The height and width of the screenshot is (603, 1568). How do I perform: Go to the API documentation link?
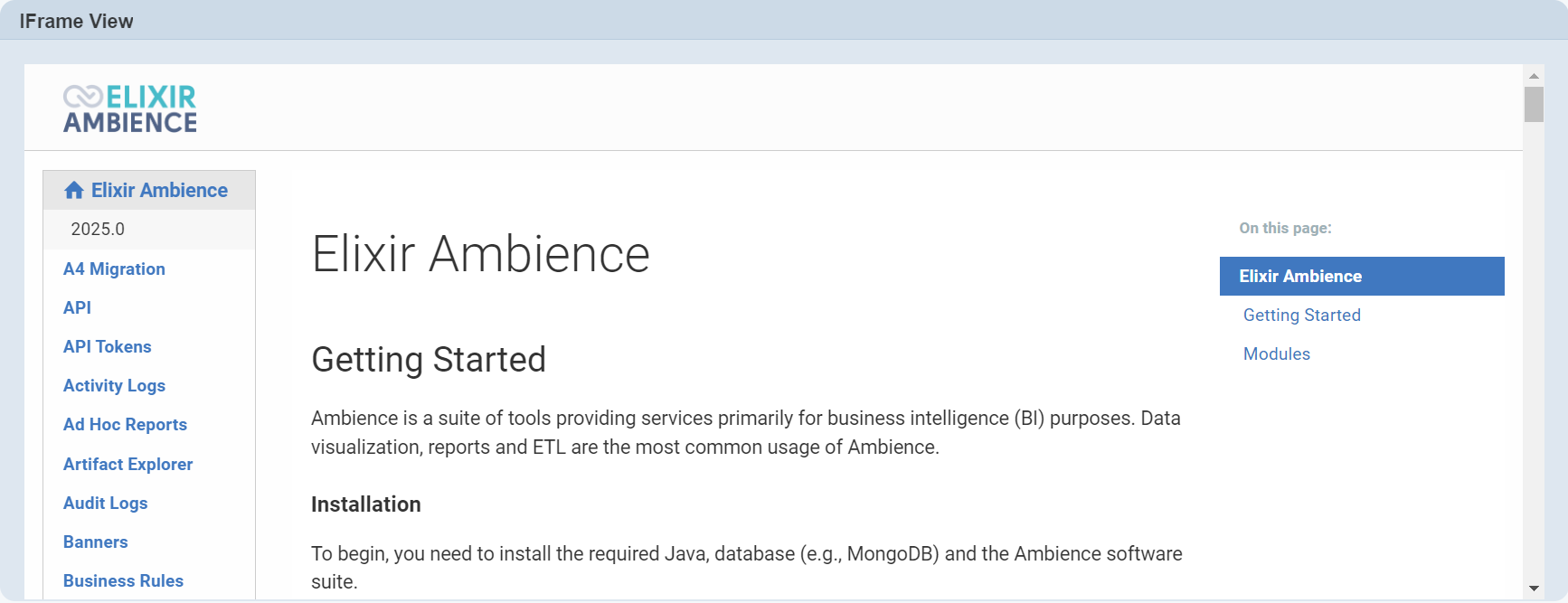tap(77, 308)
